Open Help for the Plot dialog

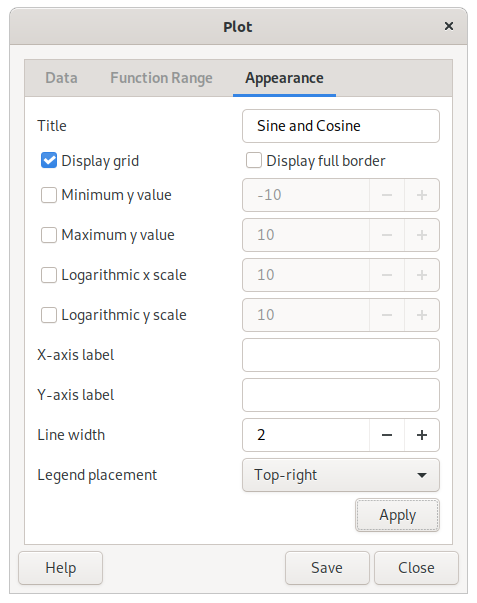pos(60,568)
